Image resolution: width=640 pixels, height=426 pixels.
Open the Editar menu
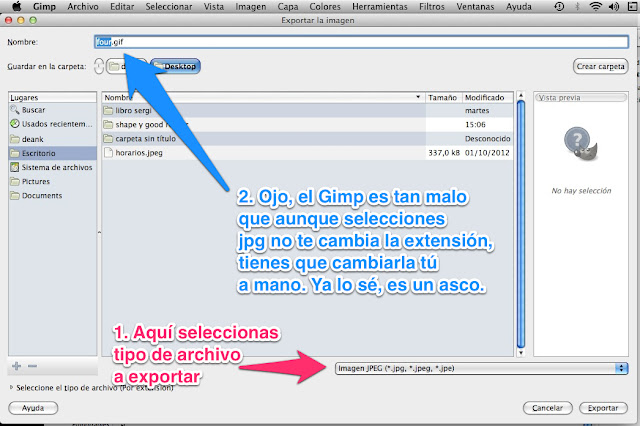click(122, 7)
